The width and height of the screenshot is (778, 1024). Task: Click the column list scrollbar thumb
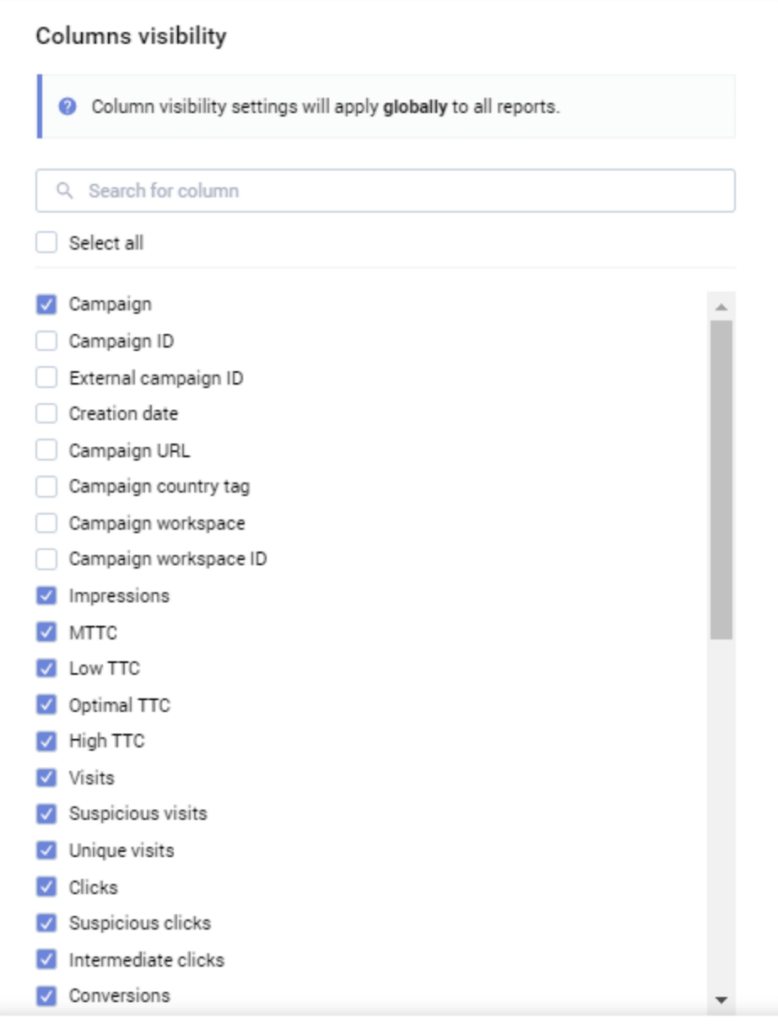721,480
